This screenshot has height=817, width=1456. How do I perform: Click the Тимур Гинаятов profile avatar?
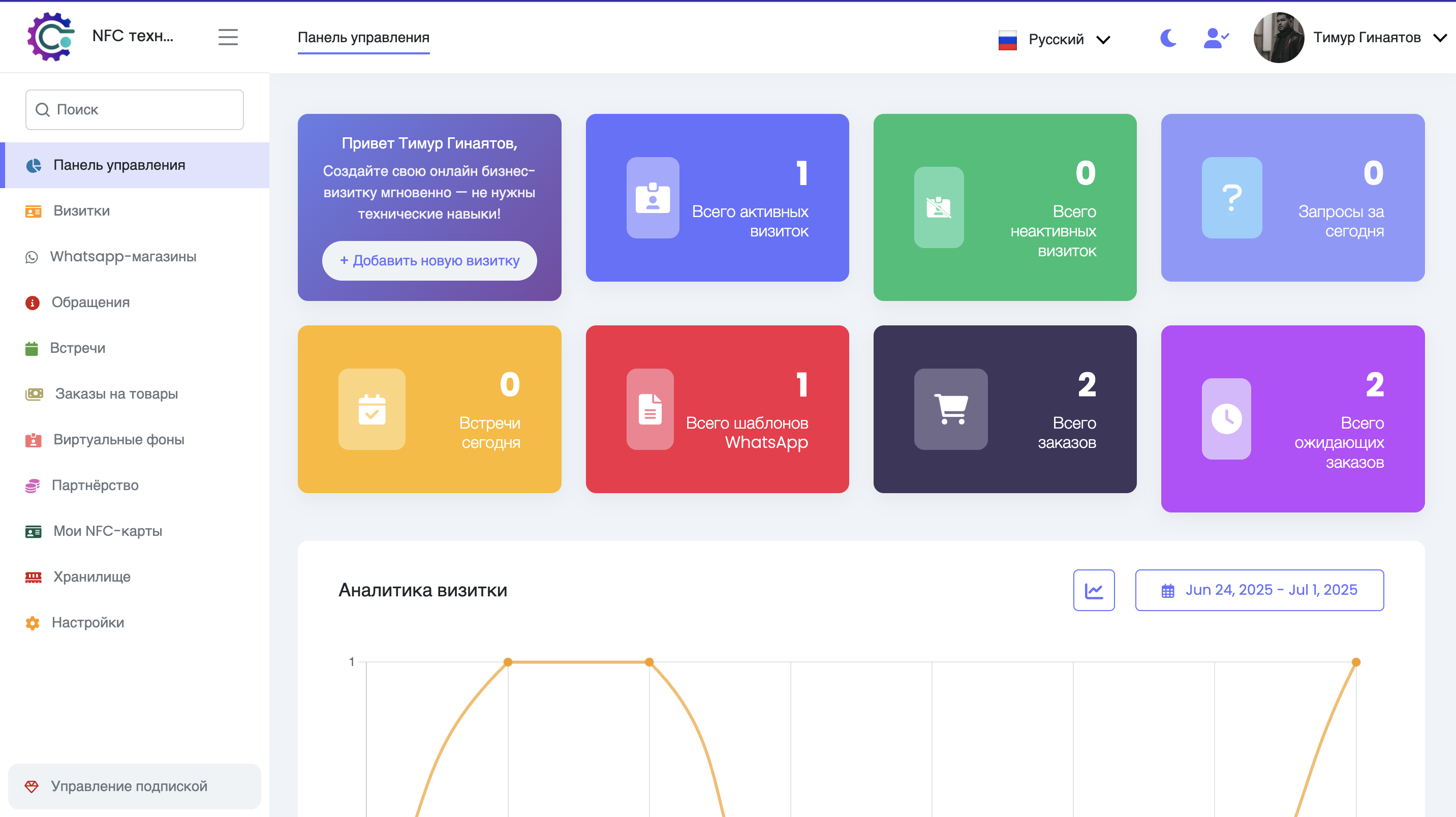coord(1279,37)
